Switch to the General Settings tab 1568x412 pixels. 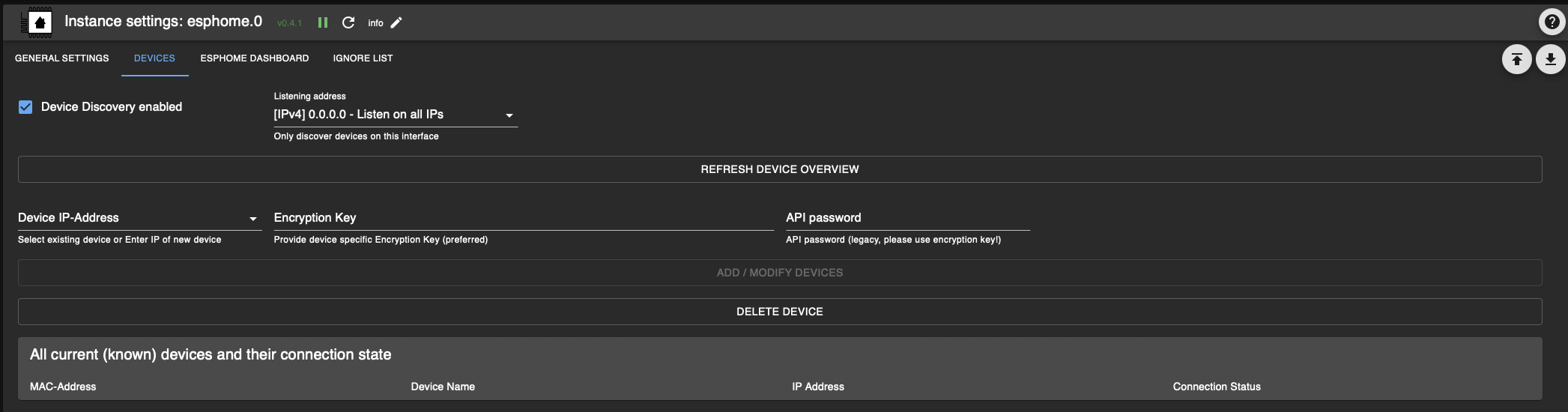[62, 58]
